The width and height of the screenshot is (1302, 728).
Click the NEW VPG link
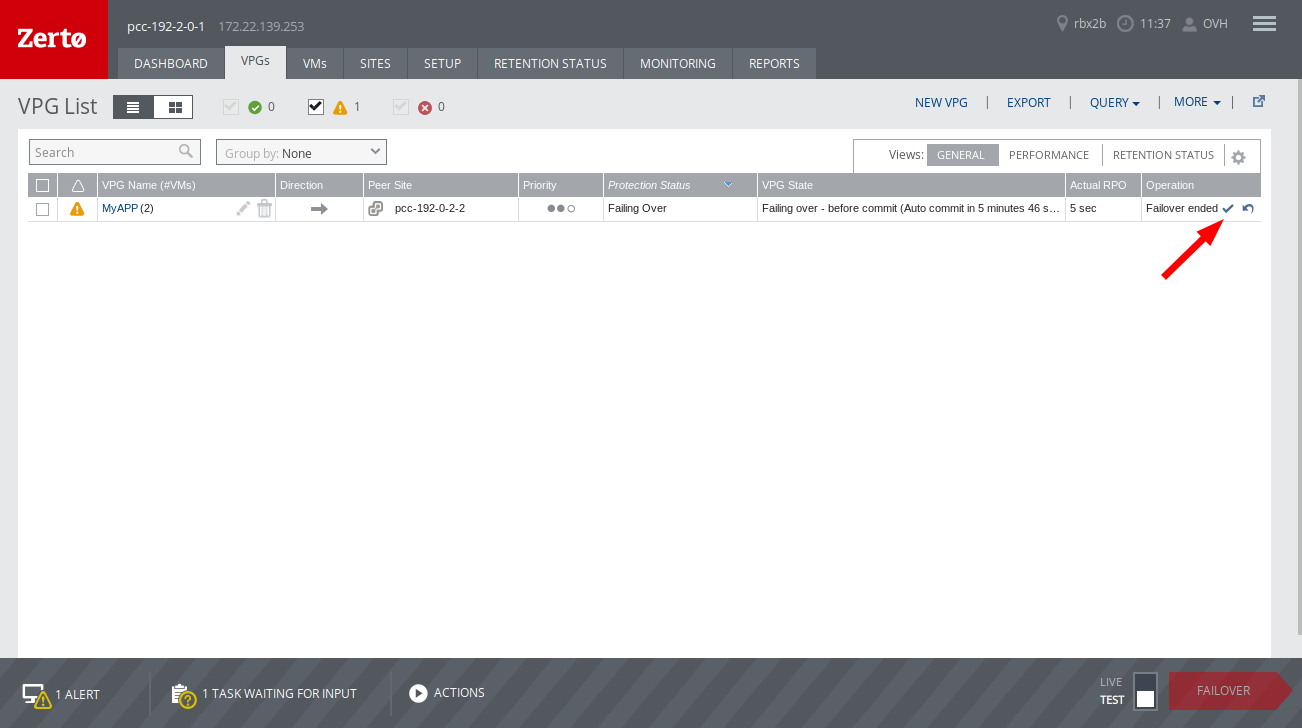click(941, 102)
